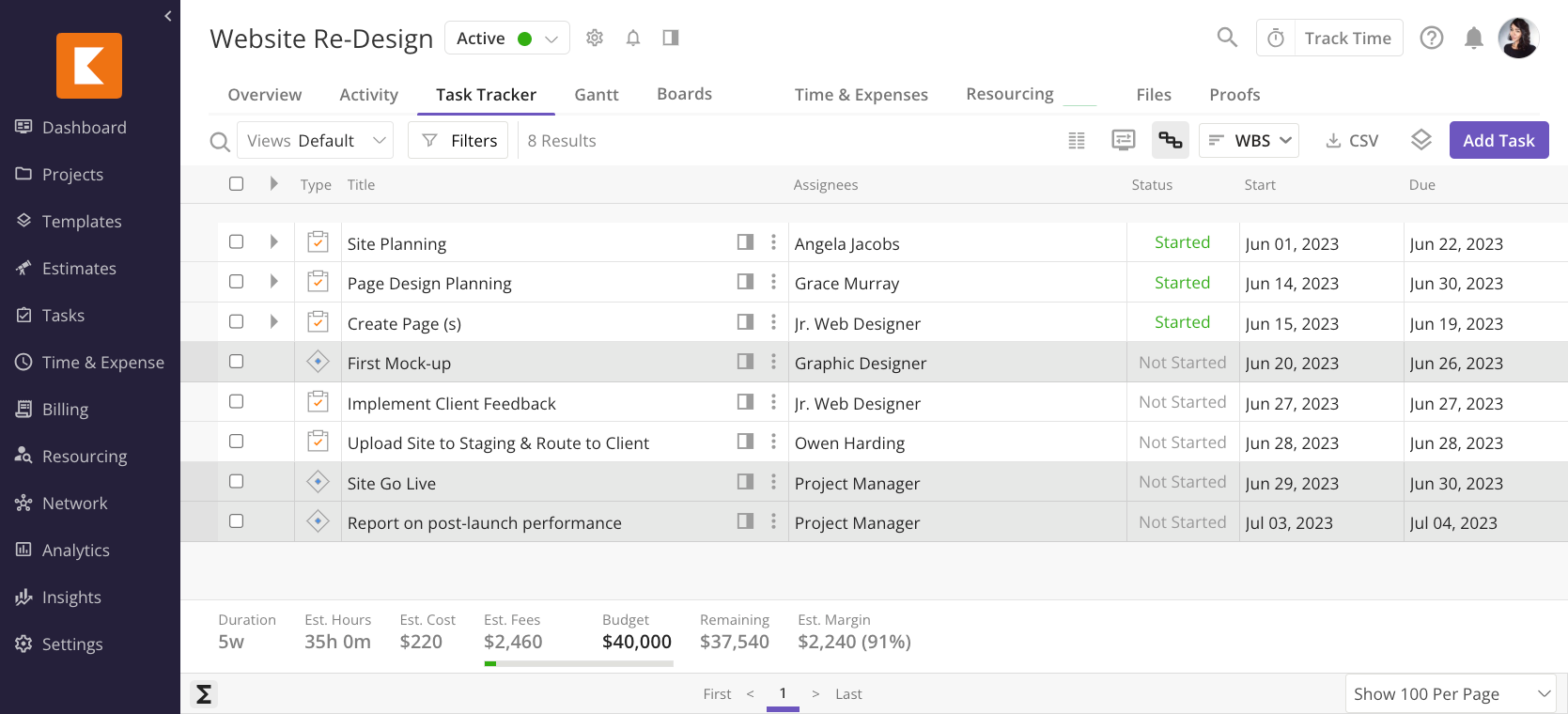Click the Add Task button
Image resolution: width=1568 pixels, height=714 pixels.
[1498, 141]
